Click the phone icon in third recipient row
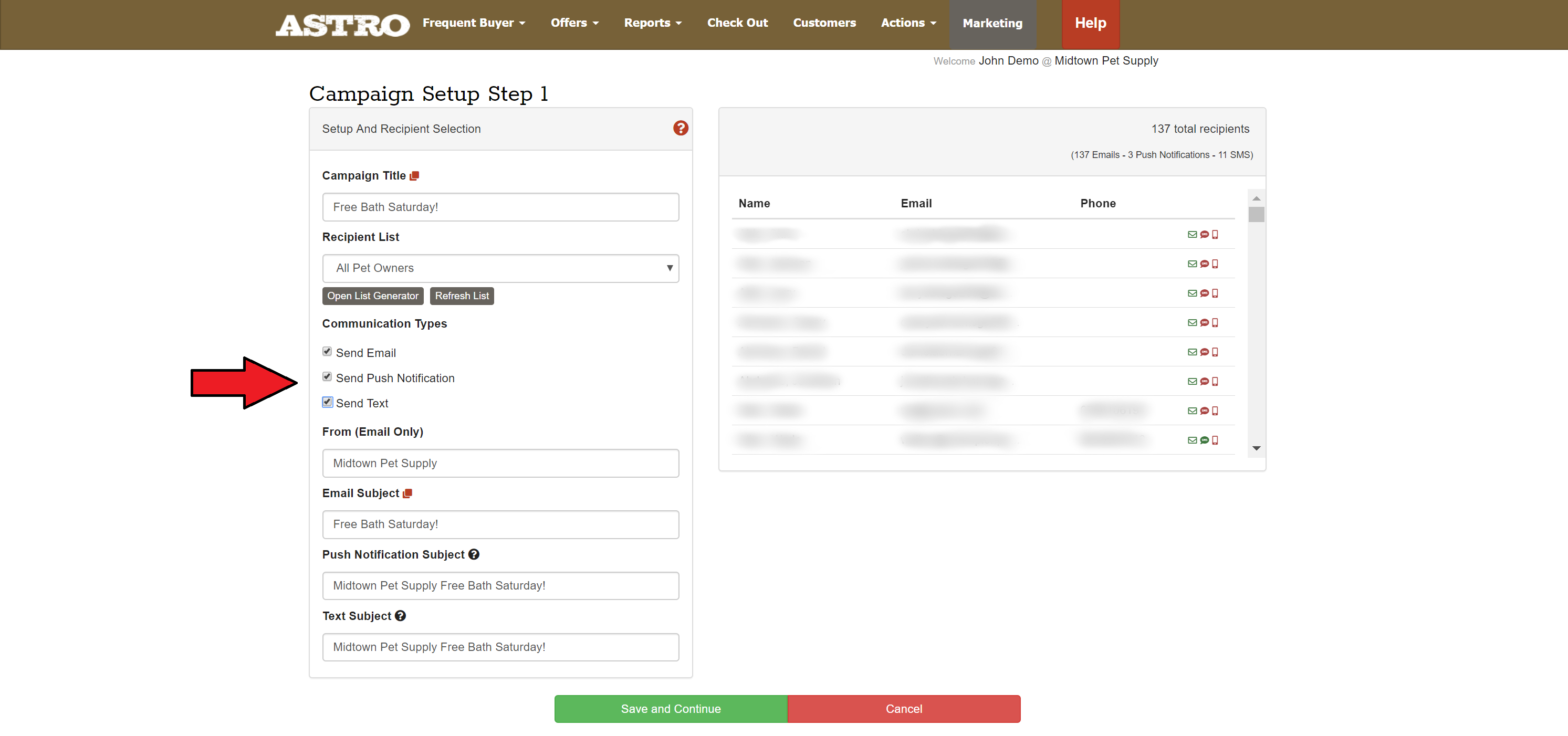The width and height of the screenshot is (1568, 736). pos(1215,293)
